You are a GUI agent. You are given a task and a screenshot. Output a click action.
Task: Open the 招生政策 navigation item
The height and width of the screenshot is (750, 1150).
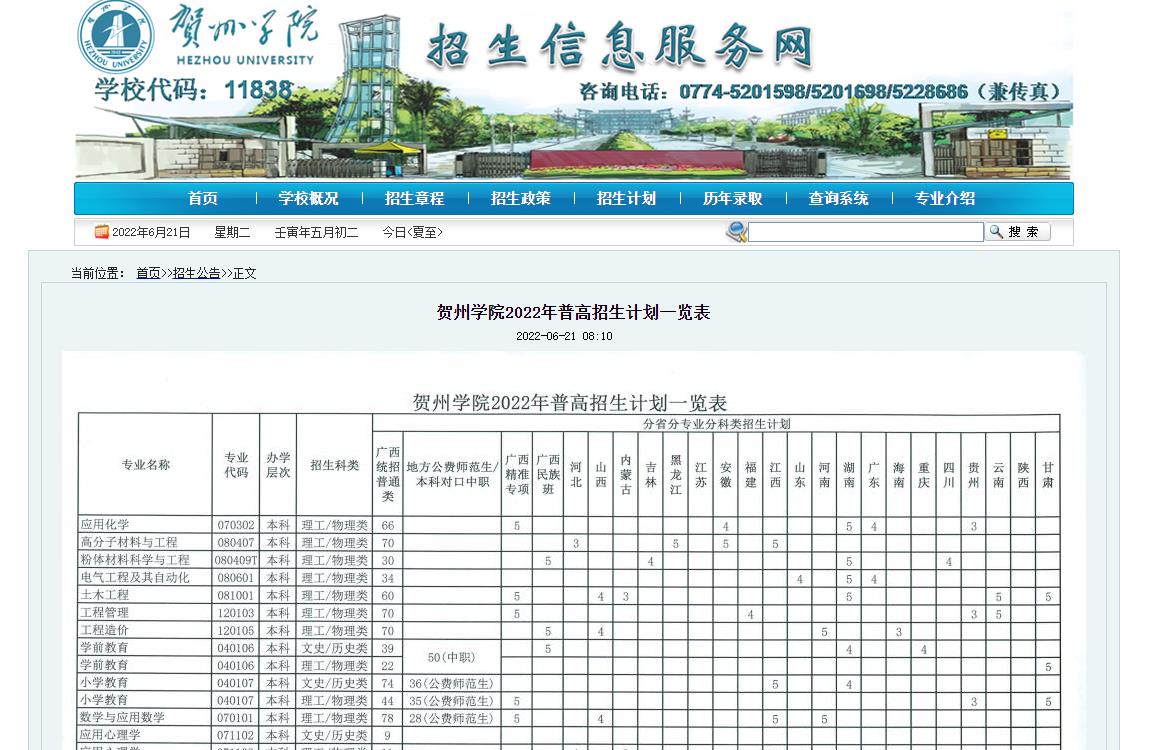point(520,199)
